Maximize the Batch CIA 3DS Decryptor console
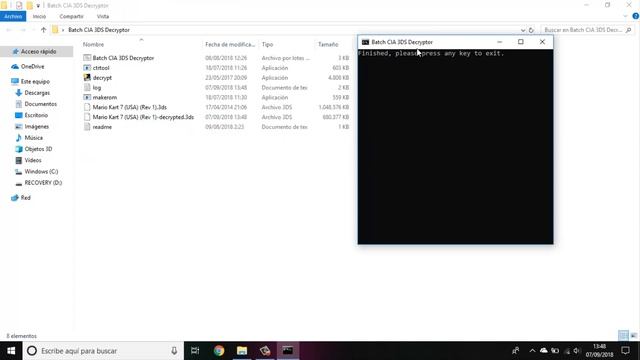This screenshot has height=360, width=640. pyautogui.click(x=521, y=42)
